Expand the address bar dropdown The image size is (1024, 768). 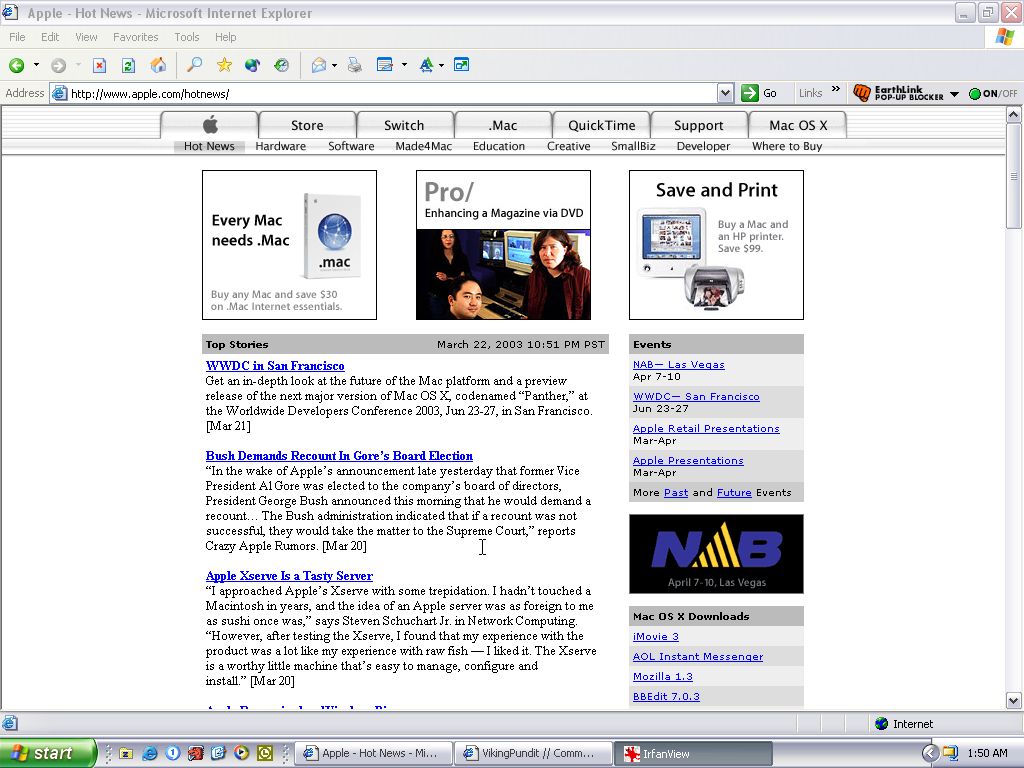(x=725, y=93)
